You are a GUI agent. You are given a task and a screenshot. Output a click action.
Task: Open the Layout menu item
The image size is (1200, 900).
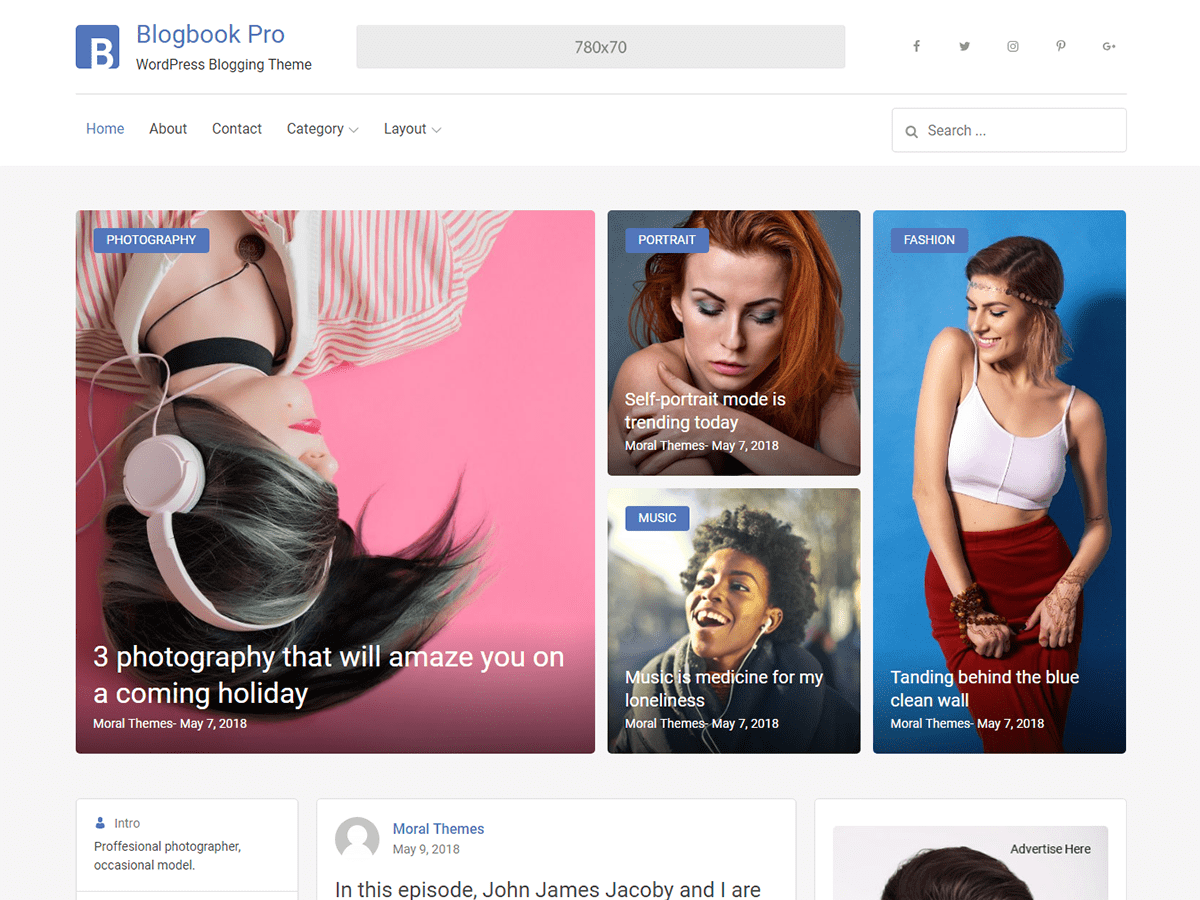(405, 129)
